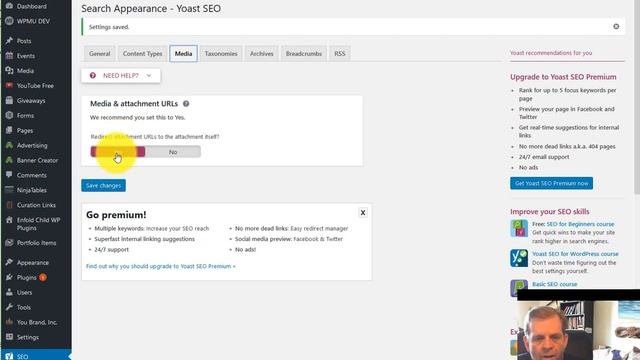This screenshot has width=640, height=360.
Task: Open the RSS tab
Action: [x=340, y=53]
